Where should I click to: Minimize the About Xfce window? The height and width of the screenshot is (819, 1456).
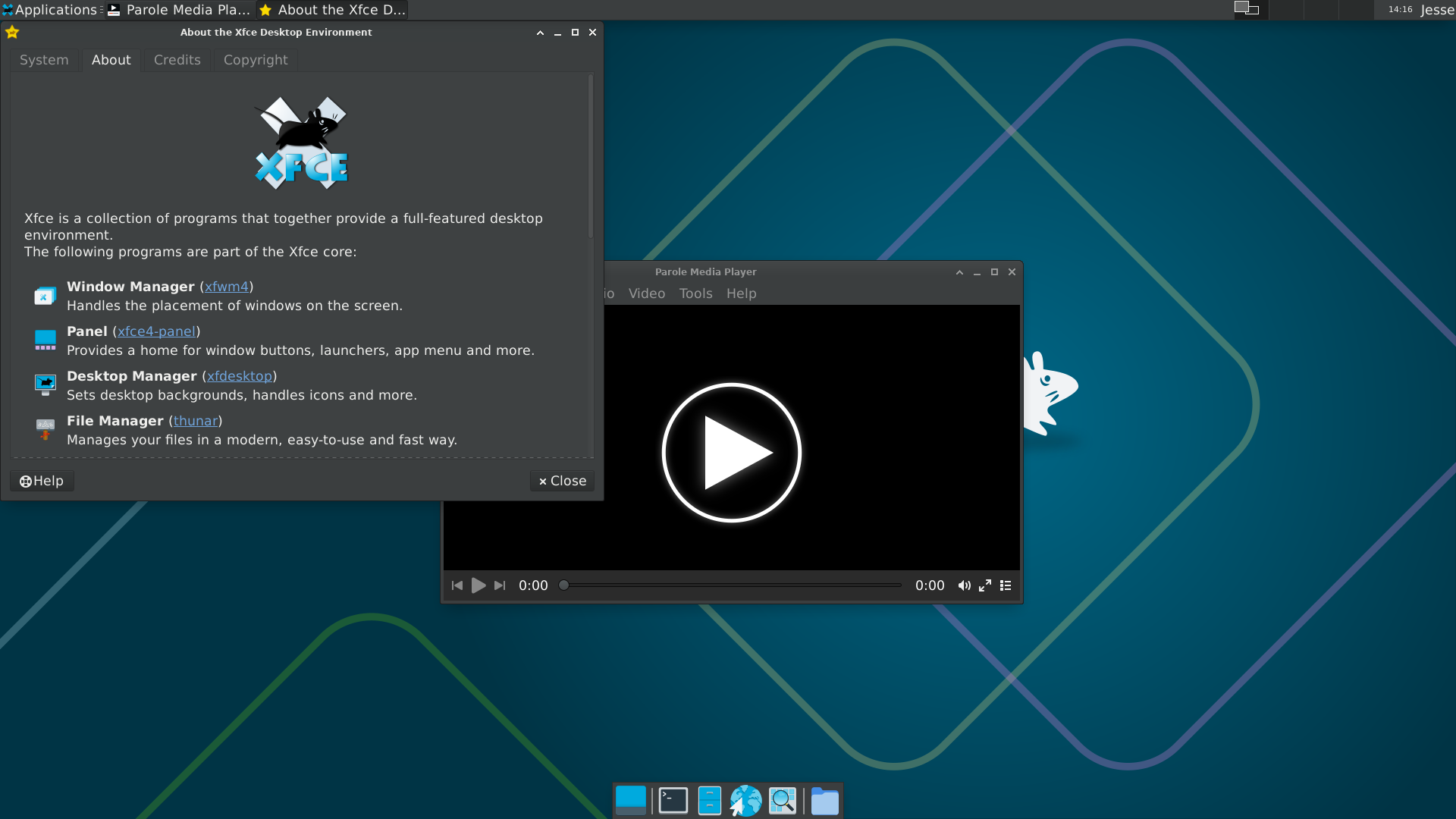(x=557, y=33)
